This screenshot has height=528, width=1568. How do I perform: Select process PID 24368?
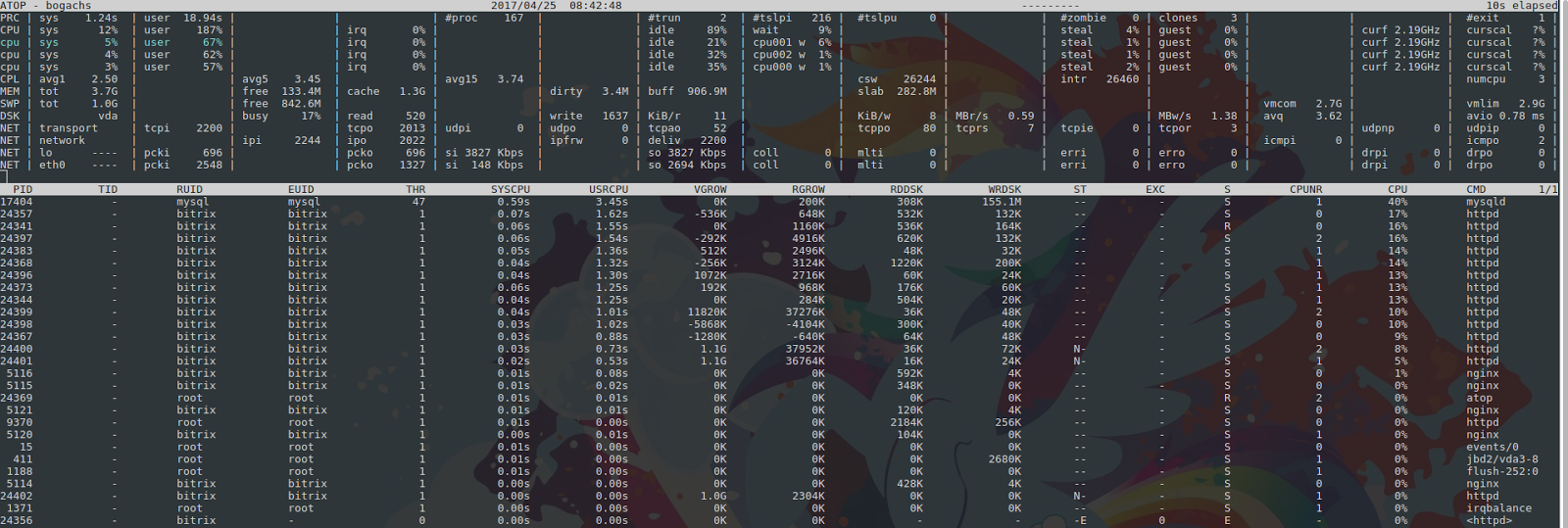[17, 263]
